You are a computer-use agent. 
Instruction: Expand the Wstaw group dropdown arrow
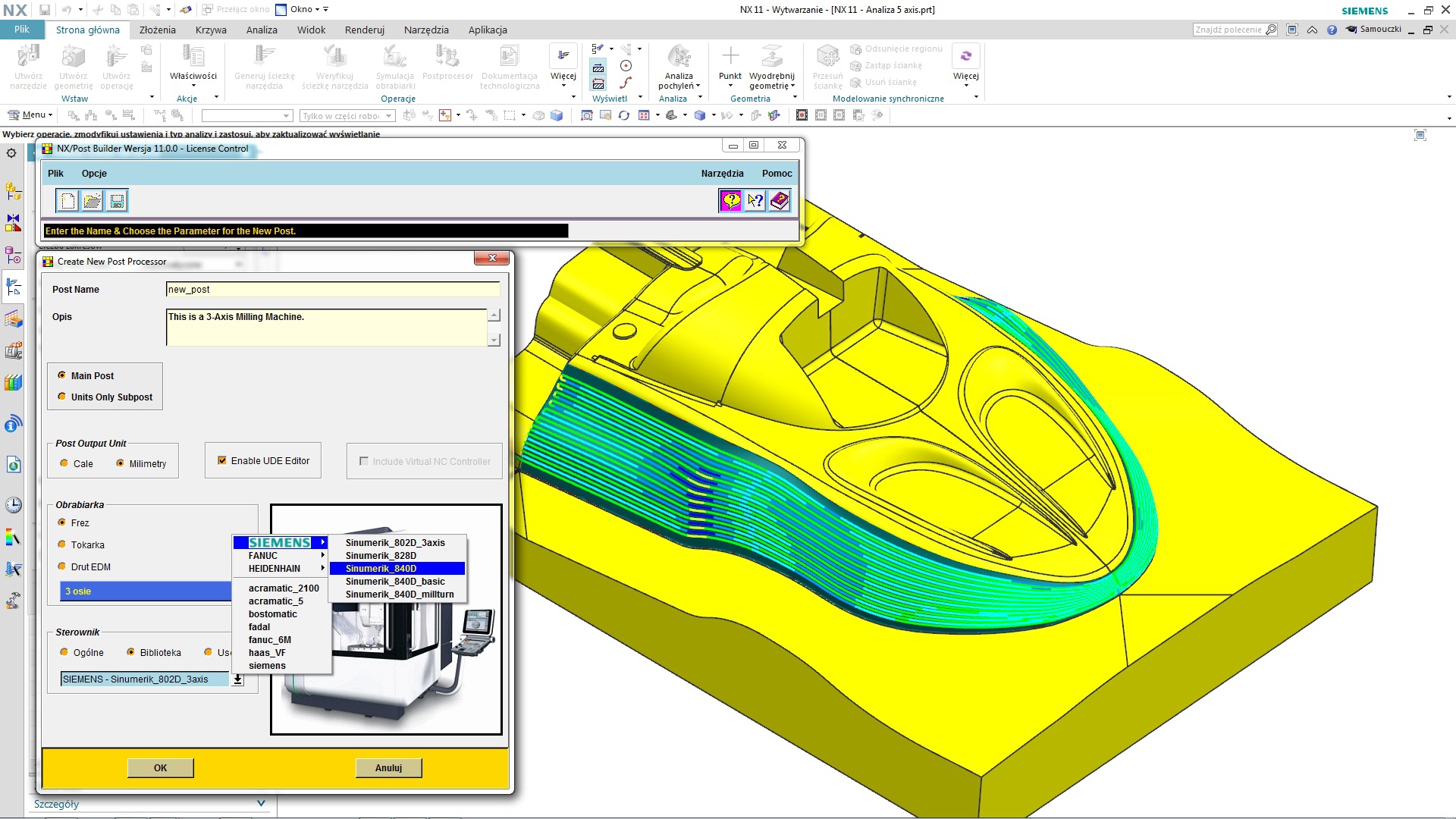(152, 97)
